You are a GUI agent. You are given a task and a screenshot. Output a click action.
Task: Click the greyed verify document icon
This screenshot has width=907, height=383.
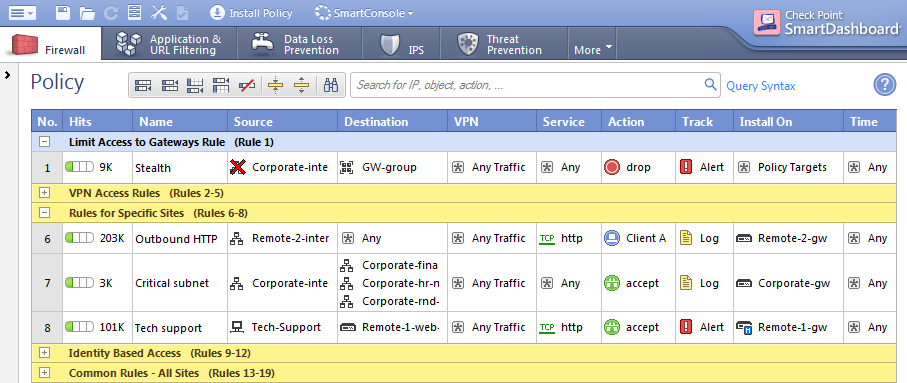click(182, 13)
